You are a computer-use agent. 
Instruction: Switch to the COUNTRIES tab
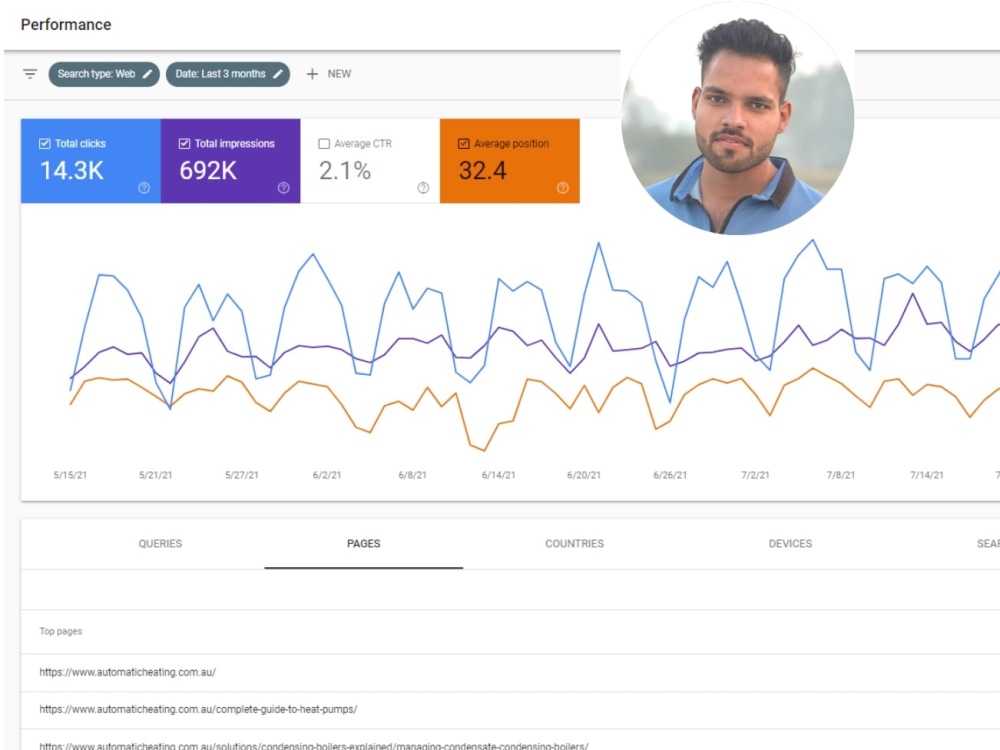click(574, 543)
